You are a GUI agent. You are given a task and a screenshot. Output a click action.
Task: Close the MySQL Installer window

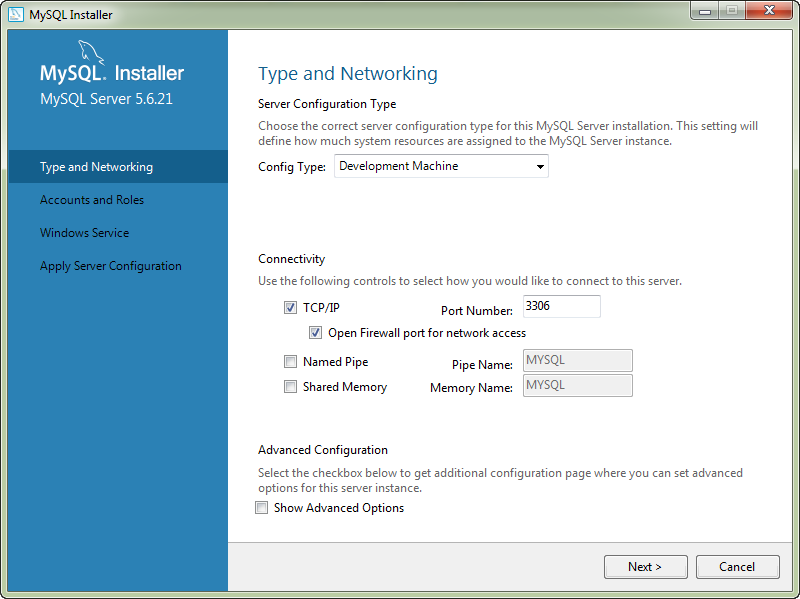tap(769, 11)
